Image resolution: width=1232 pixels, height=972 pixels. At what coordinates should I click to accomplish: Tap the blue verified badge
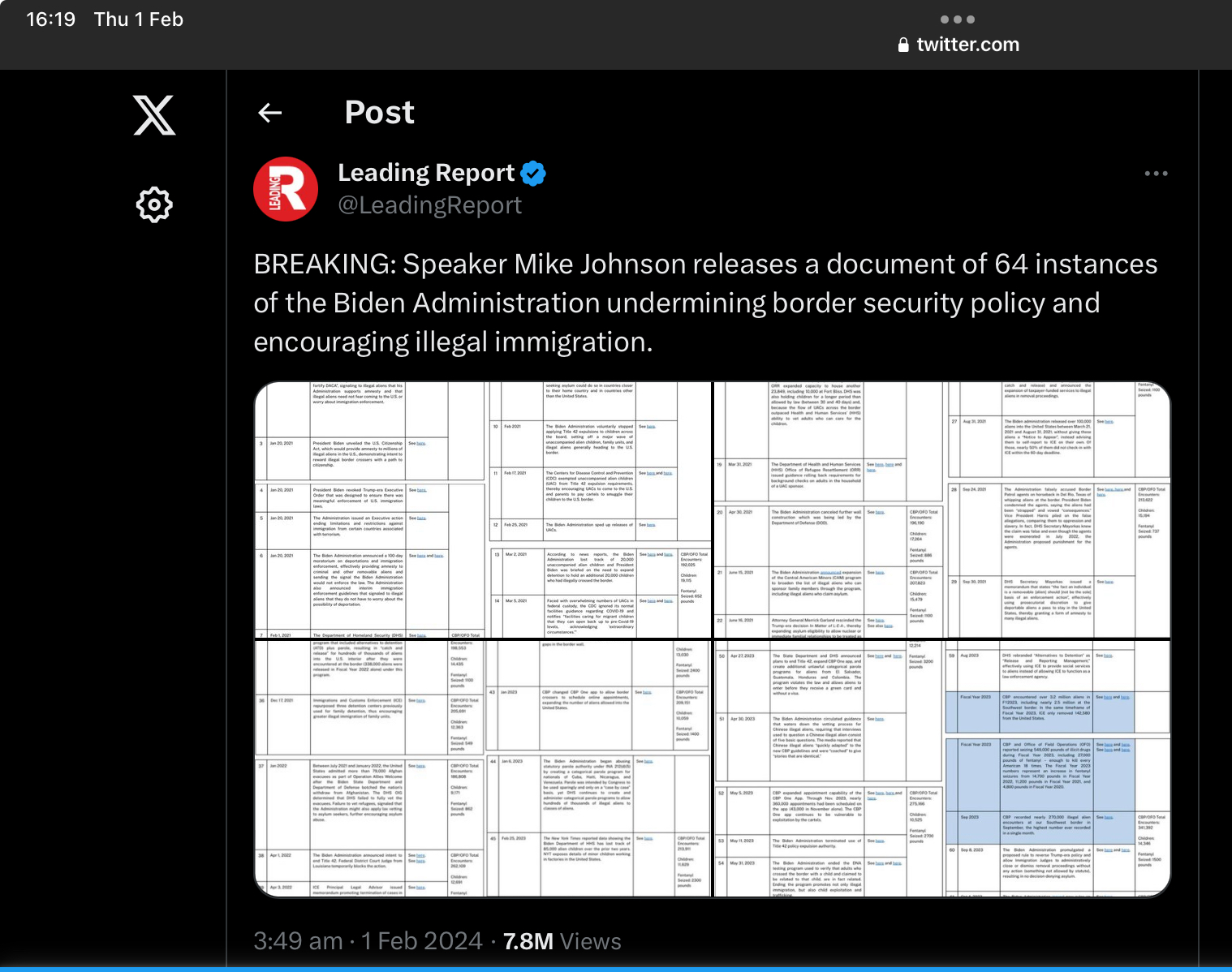pyautogui.click(x=533, y=173)
